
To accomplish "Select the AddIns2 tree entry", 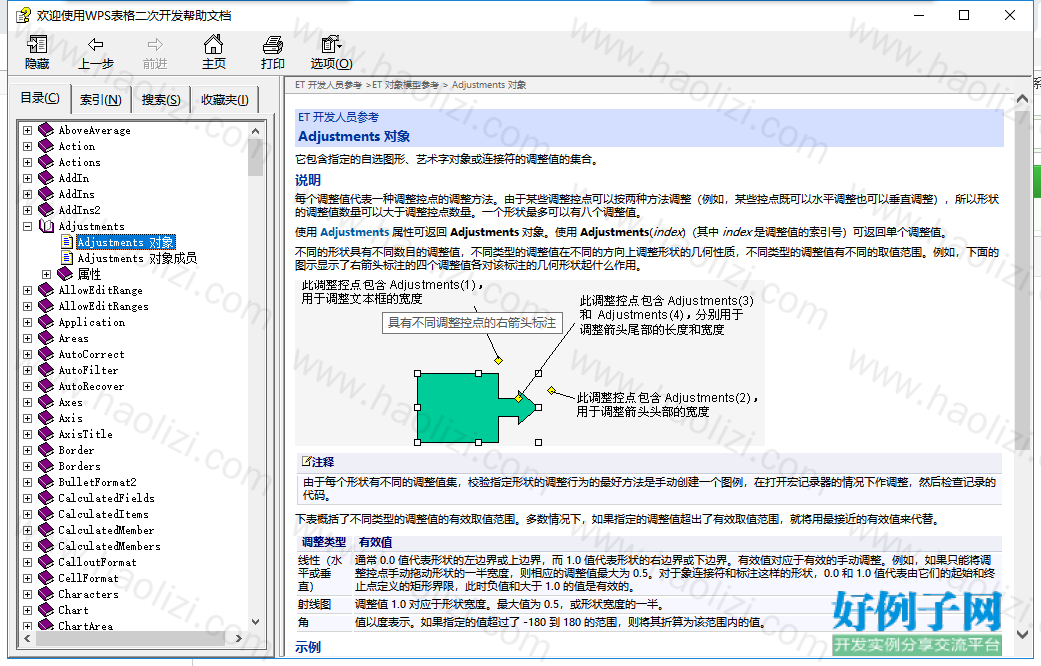I will [79, 210].
